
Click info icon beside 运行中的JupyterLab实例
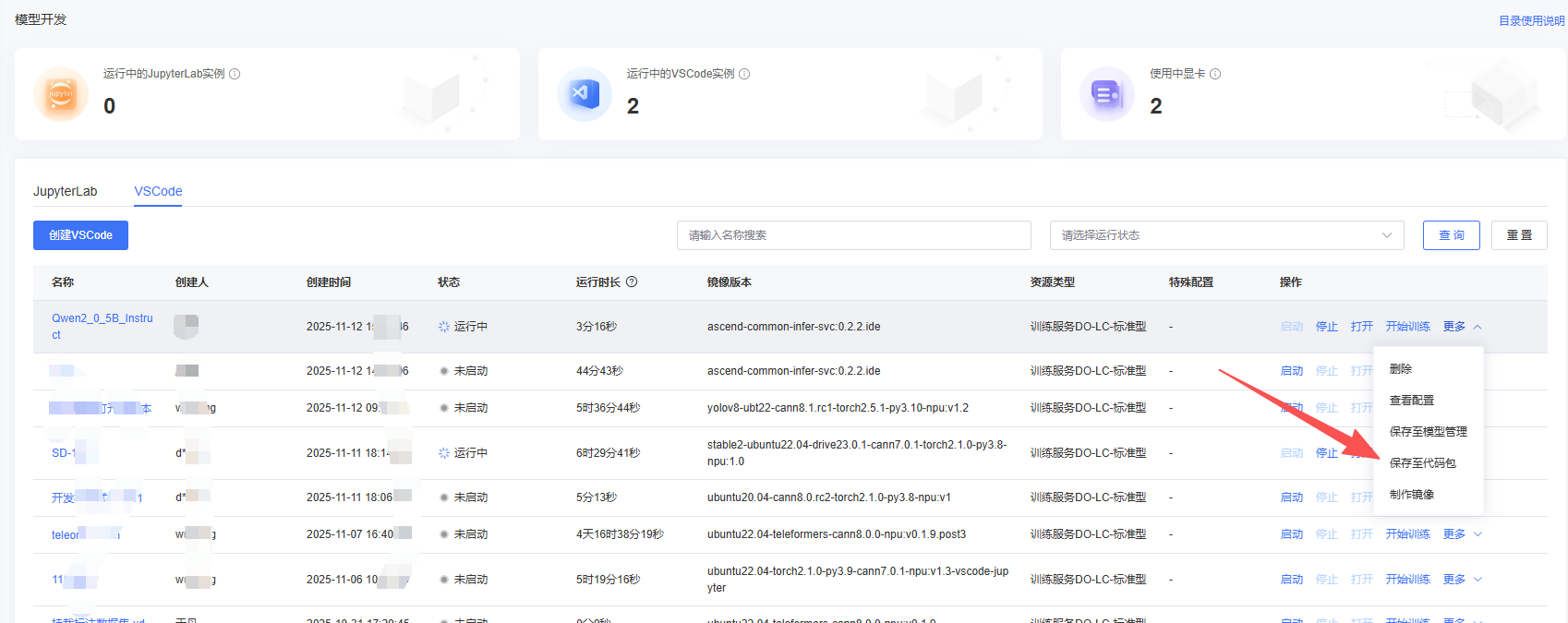(235, 74)
